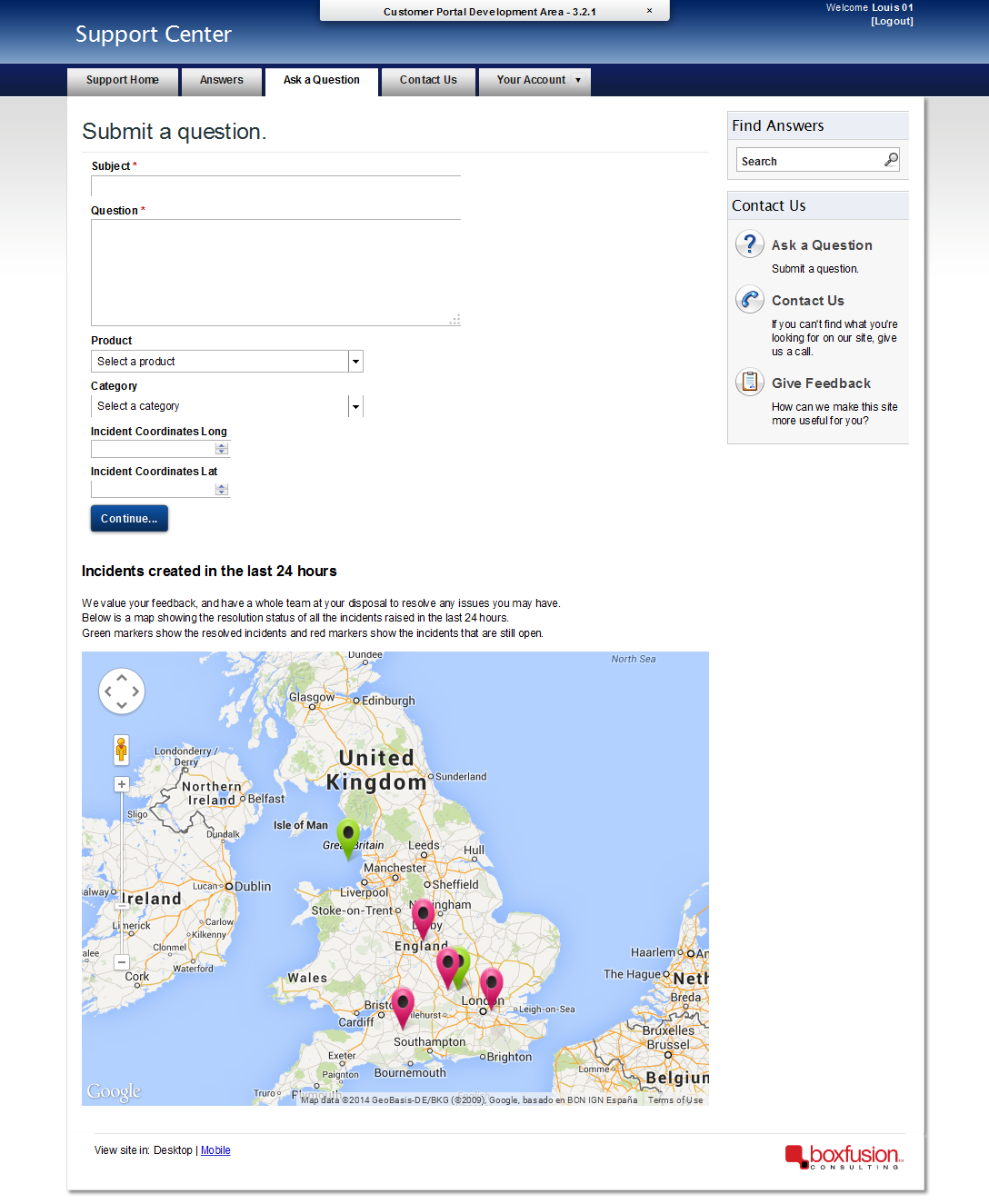The image size is (989, 1204).
Task: Click the pink marker near Bristol
Action: [403, 1008]
